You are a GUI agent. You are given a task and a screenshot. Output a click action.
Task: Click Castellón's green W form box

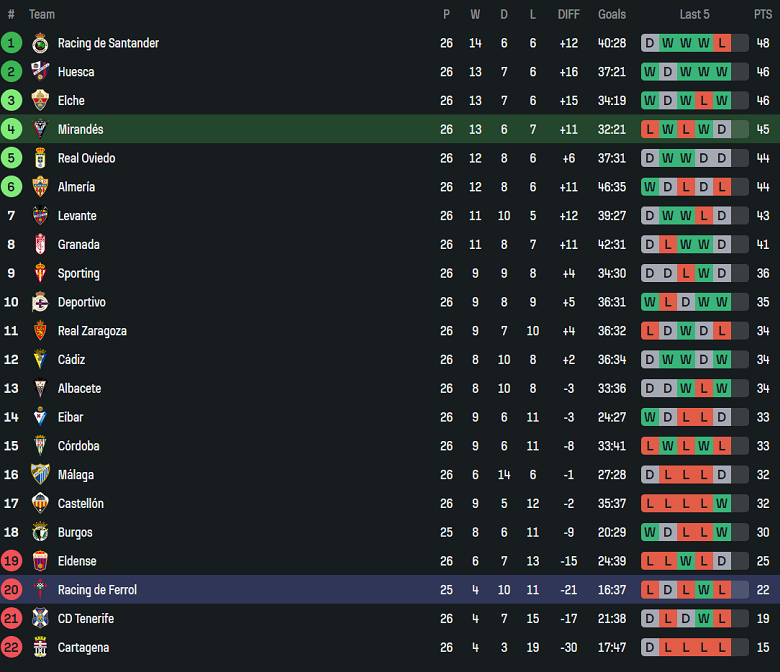click(x=722, y=504)
